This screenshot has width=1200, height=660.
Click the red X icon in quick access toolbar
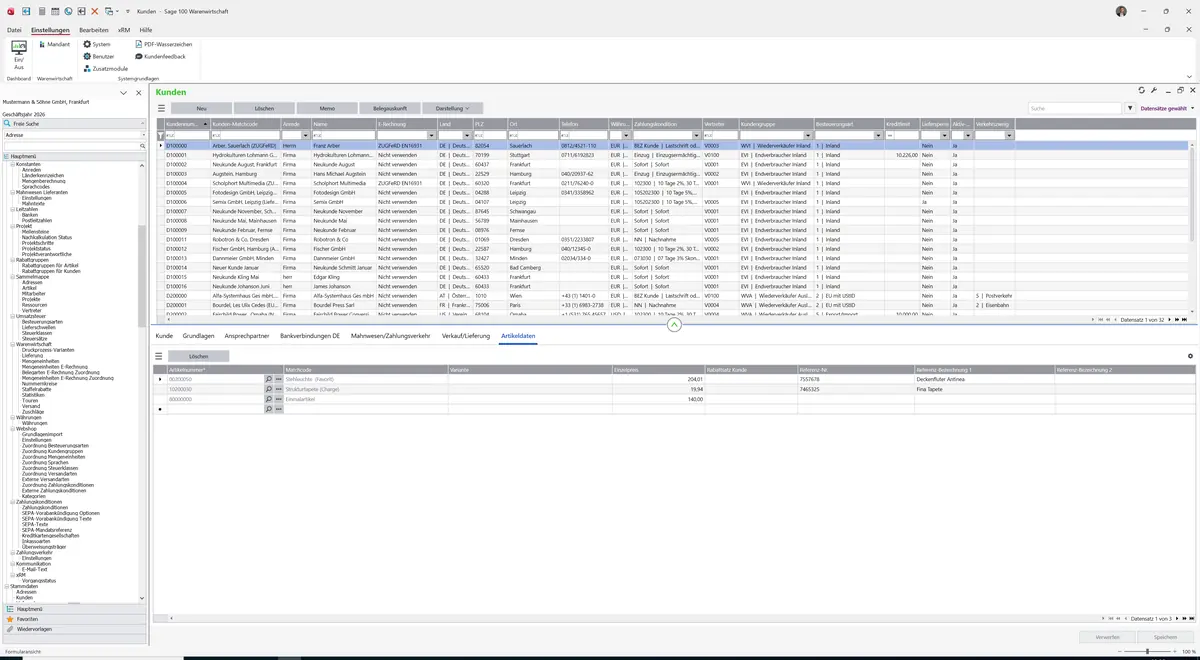pos(94,11)
